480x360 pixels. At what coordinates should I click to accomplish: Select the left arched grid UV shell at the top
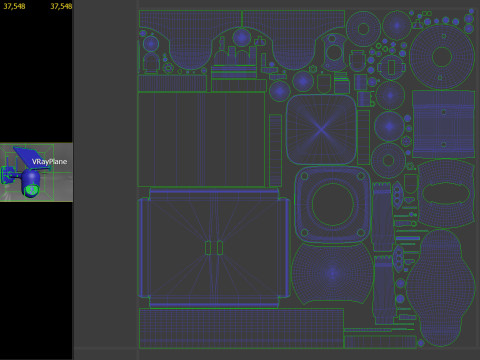point(190,39)
